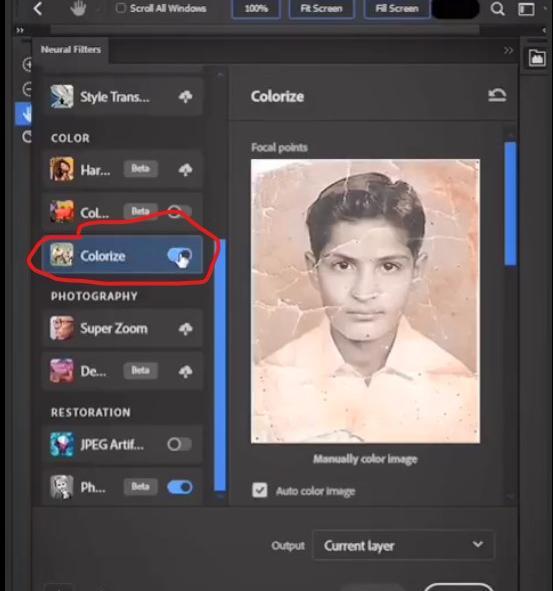The width and height of the screenshot is (553, 591).
Task: Open the Output Current layer dropdown
Action: [x=403, y=545]
